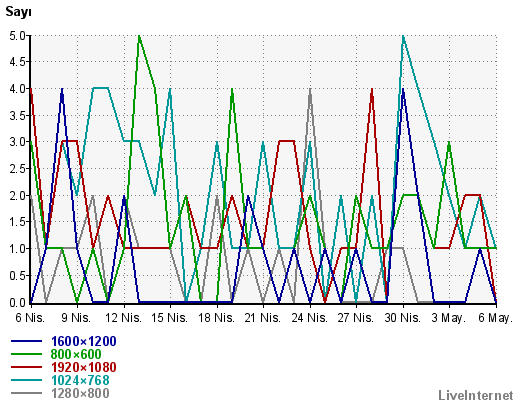The height and width of the screenshot is (405, 520).
Task: Click the 4.0 y-axis value
Action: [x=18, y=89]
